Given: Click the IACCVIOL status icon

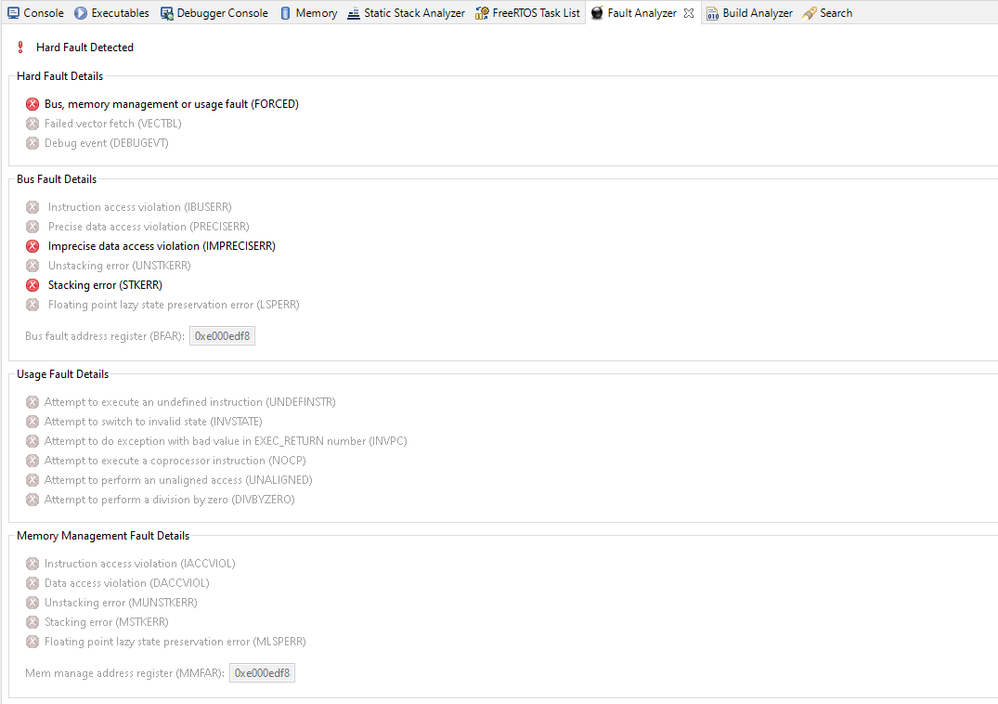Looking at the screenshot, I should [32, 563].
